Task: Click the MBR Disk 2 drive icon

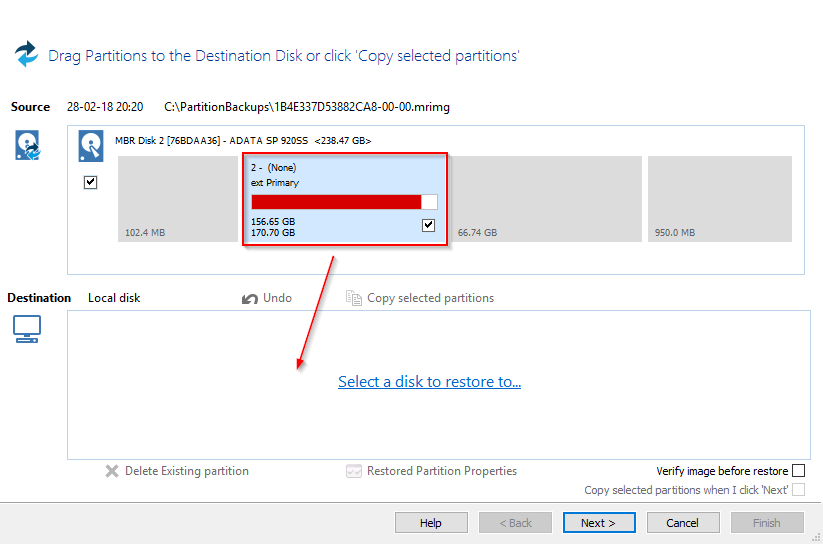Action: (x=92, y=145)
